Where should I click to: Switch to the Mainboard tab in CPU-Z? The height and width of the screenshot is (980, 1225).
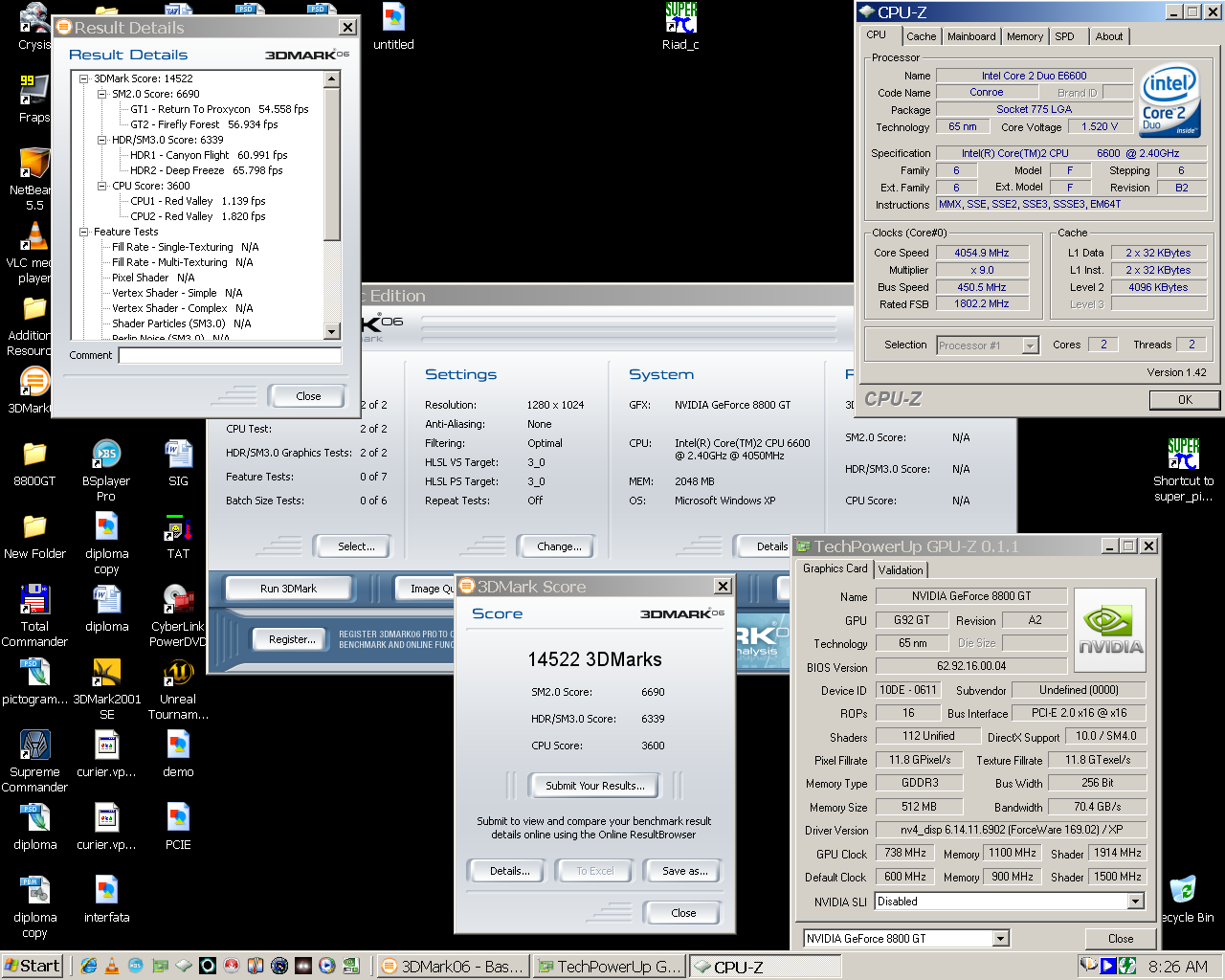[971, 36]
